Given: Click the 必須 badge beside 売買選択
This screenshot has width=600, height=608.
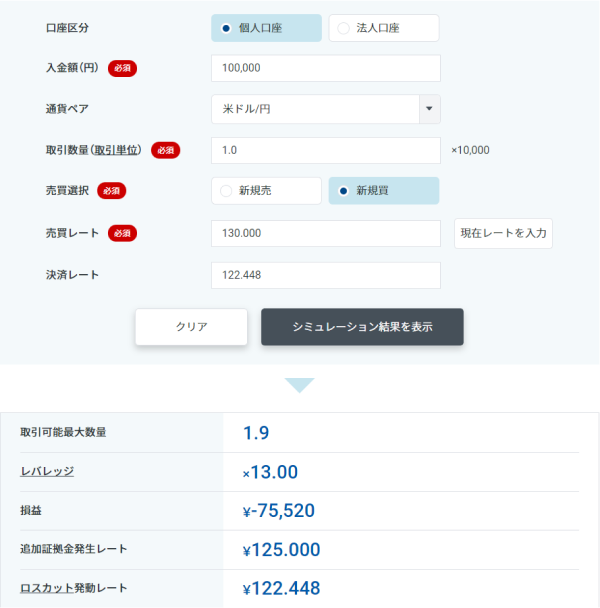Looking at the screenshot, I should point(111,191).
